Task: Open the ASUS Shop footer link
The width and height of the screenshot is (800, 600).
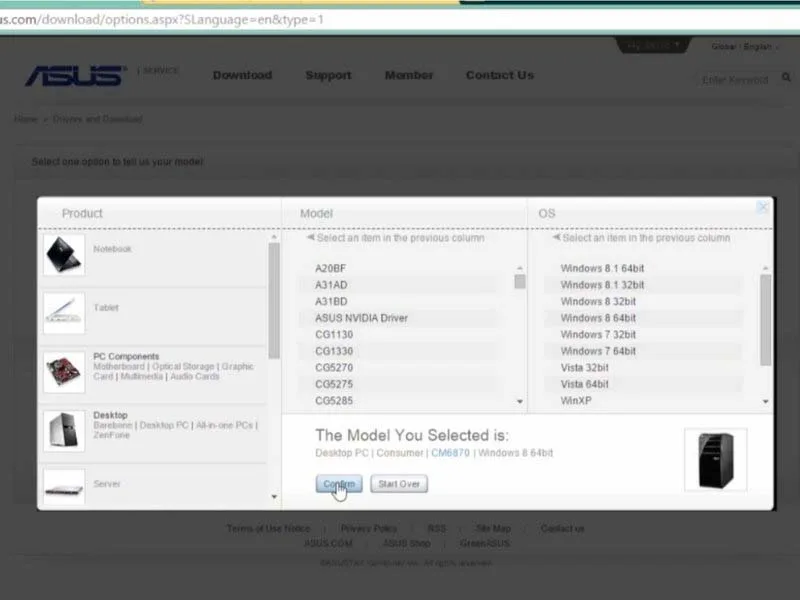Action: [407, 543]
